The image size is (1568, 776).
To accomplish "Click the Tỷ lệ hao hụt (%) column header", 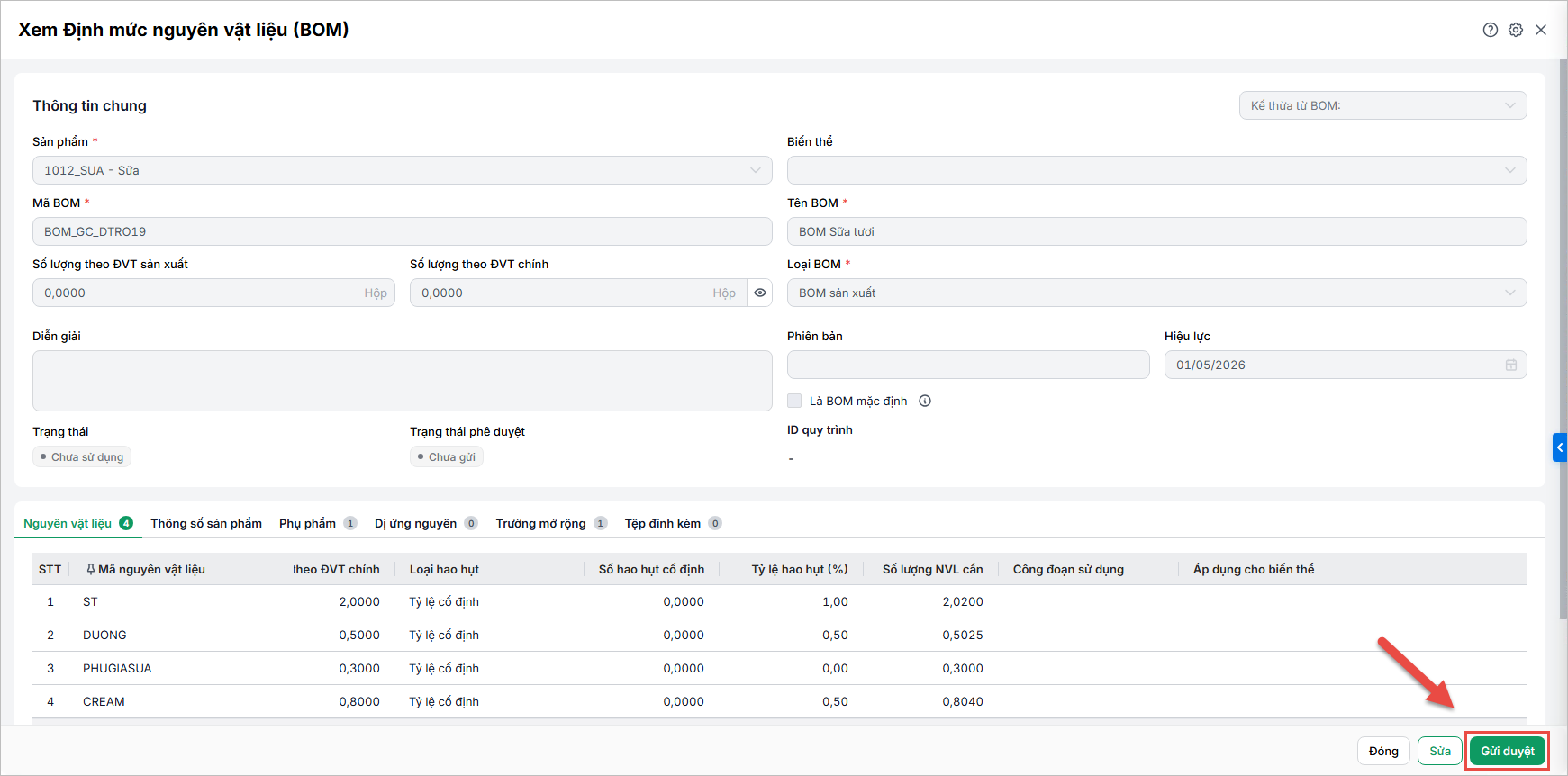I will point(800,569).
